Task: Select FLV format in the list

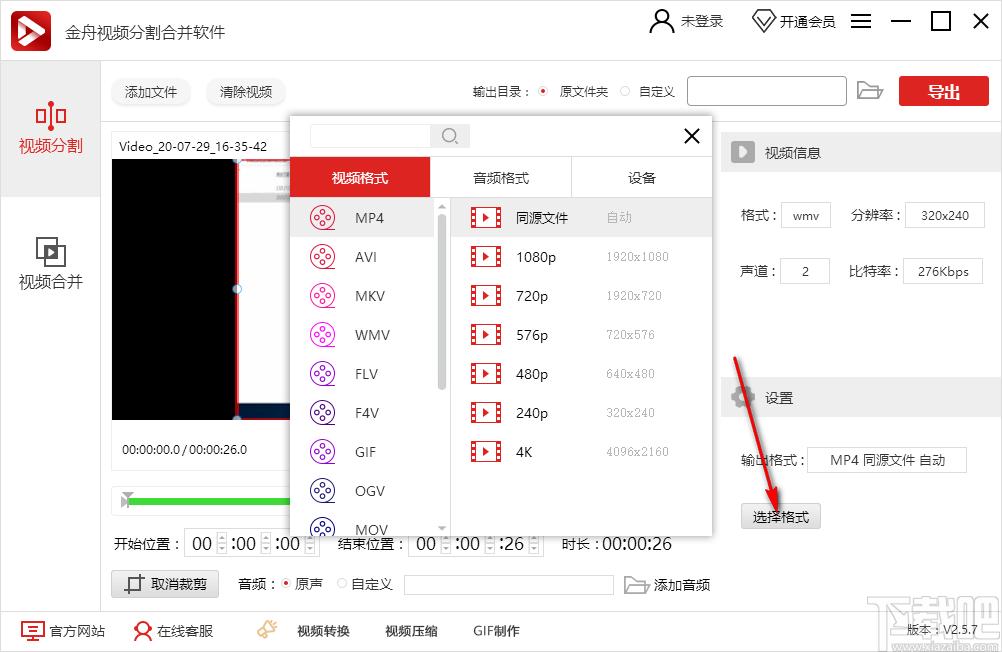Action: click(362, 373)
